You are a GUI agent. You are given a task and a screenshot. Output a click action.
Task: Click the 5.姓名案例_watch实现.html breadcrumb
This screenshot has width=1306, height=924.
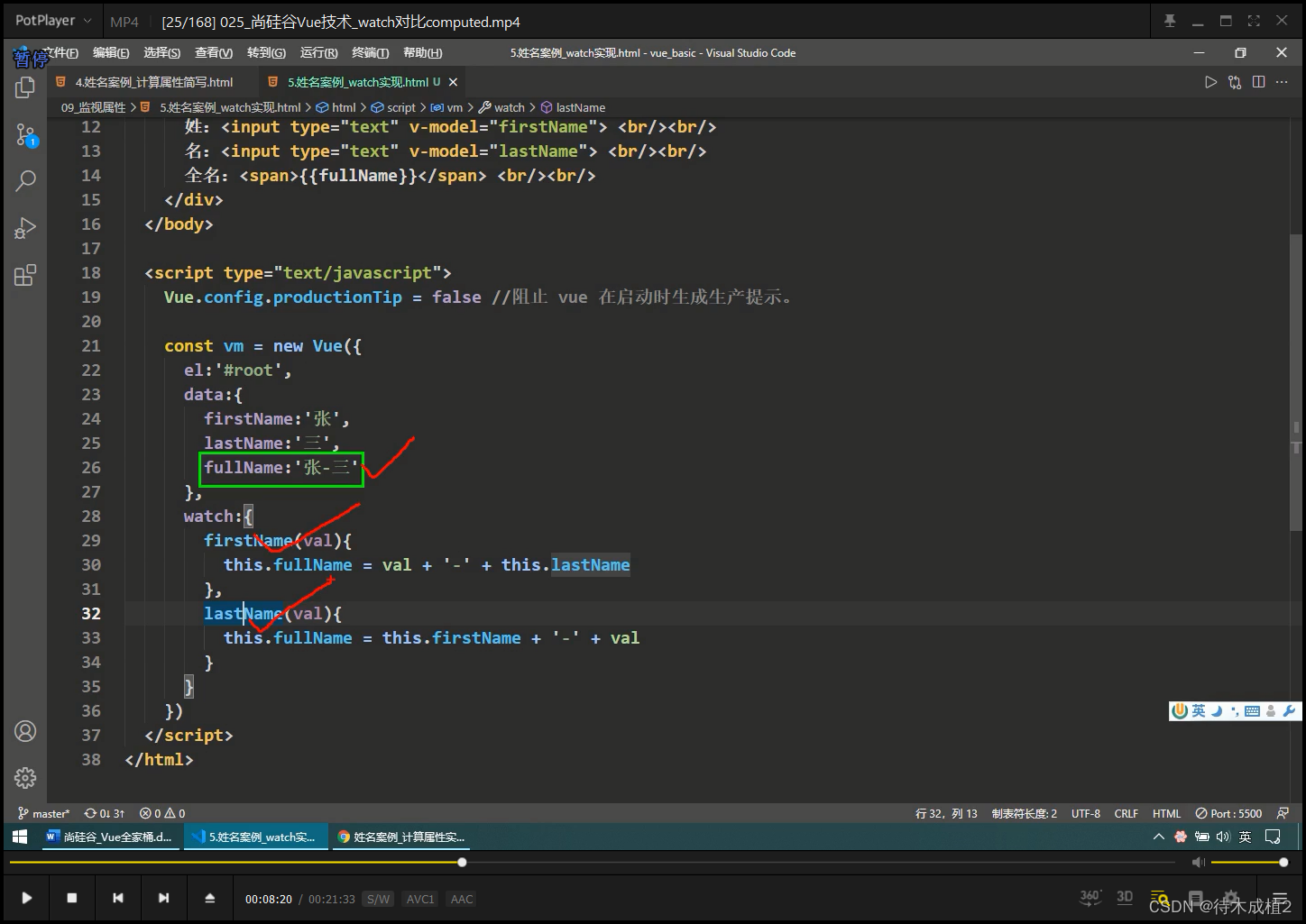coord(230,107)
